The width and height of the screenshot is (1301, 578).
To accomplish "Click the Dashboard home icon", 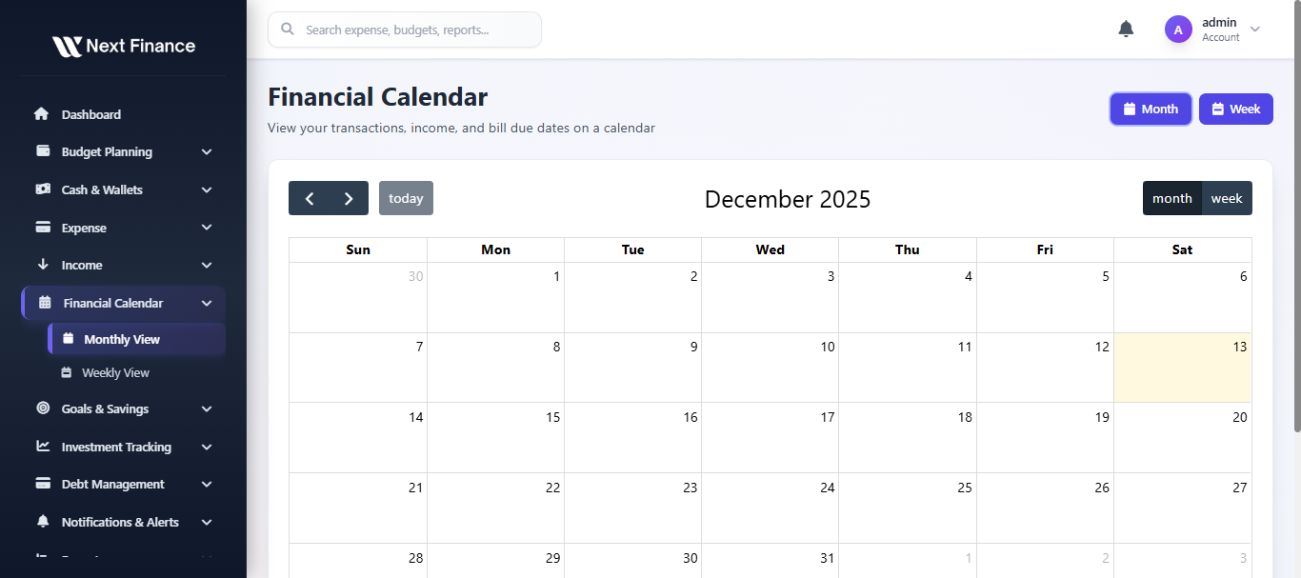I will pos(42,114).
